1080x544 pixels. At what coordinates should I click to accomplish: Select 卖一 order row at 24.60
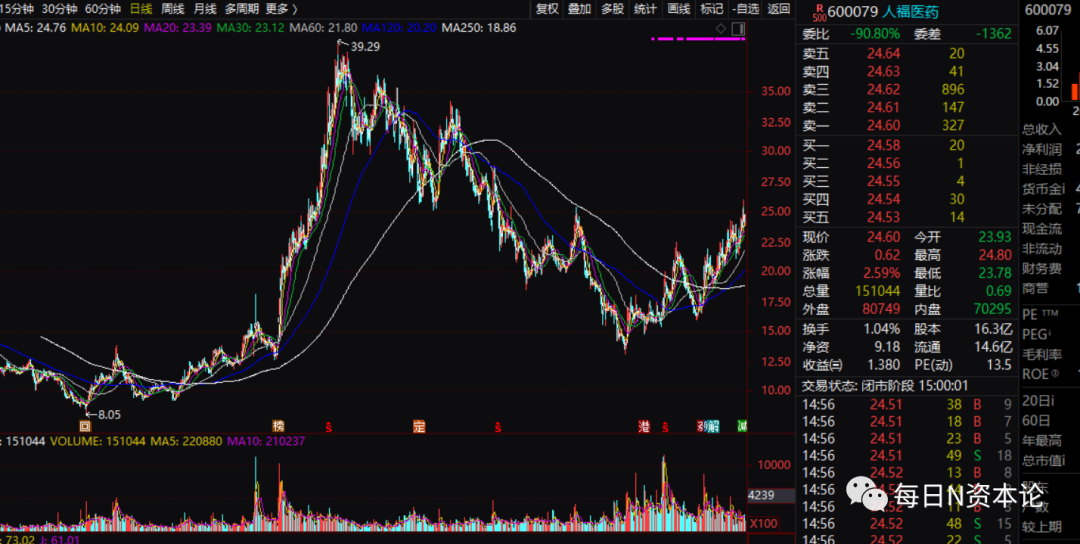[x=908, y=125]
